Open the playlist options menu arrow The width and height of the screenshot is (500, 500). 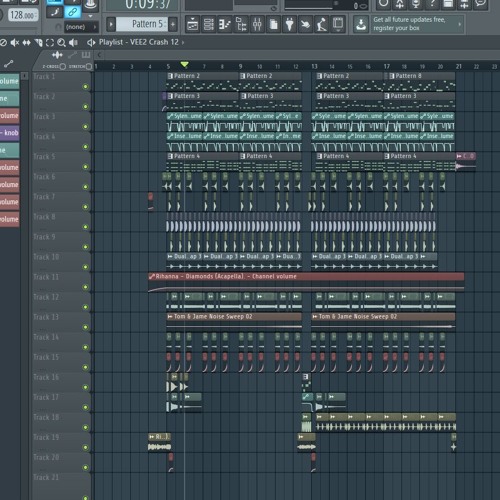coord(91,42)
